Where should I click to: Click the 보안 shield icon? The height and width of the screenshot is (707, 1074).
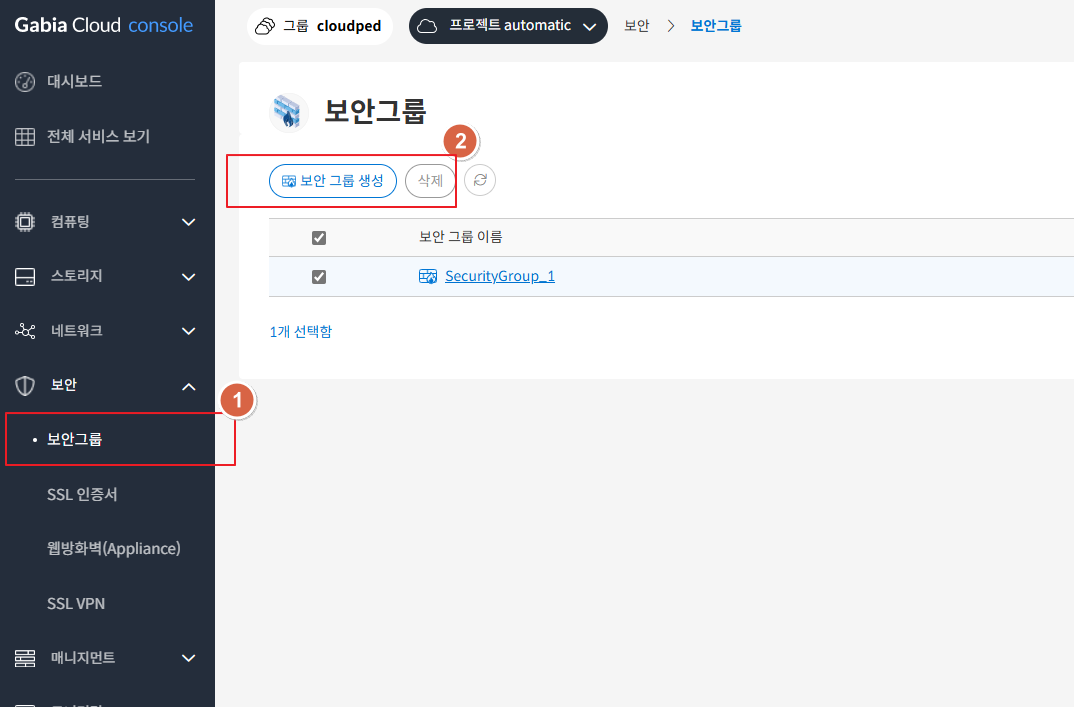point(25,386)
